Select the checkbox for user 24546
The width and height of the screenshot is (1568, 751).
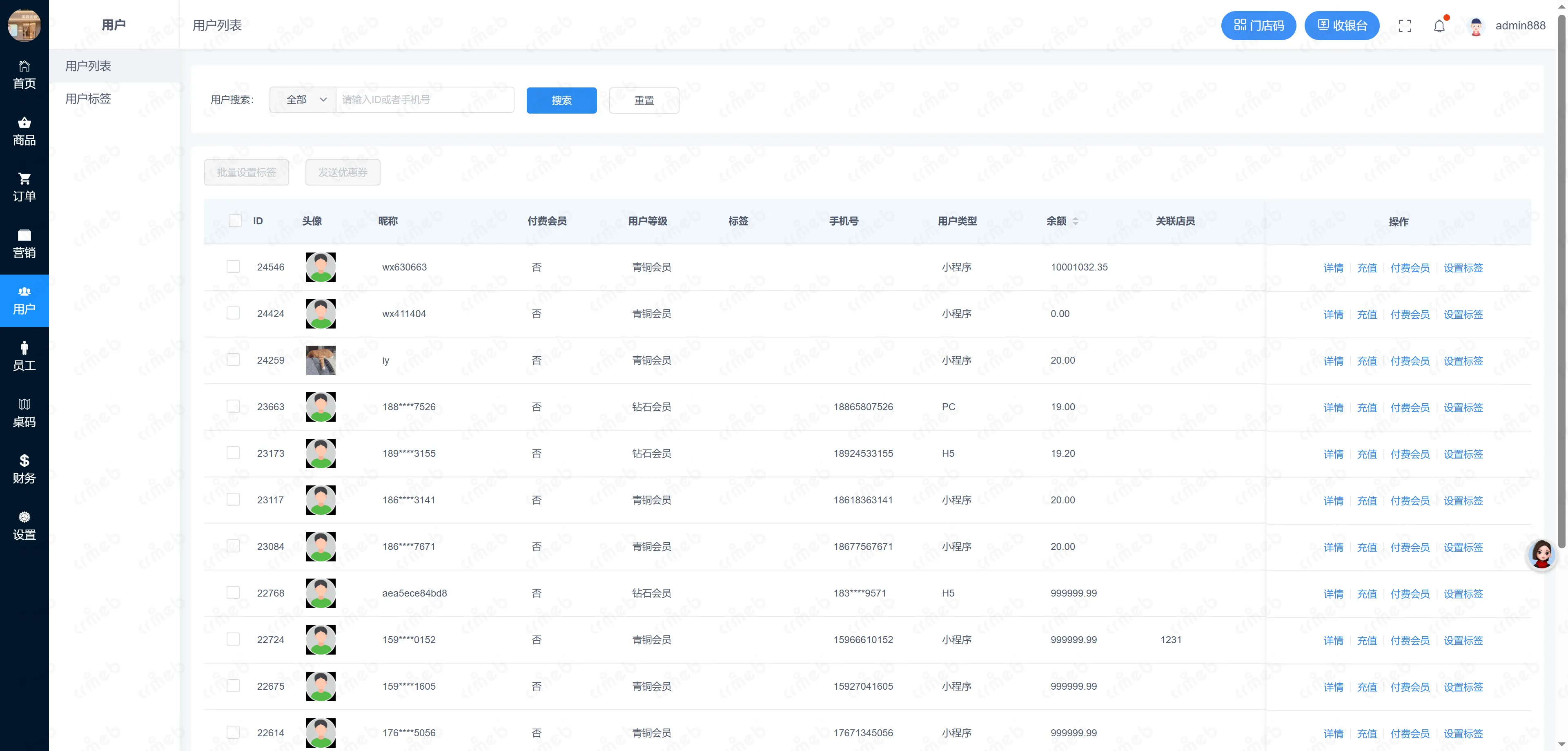tap(233, 266)
